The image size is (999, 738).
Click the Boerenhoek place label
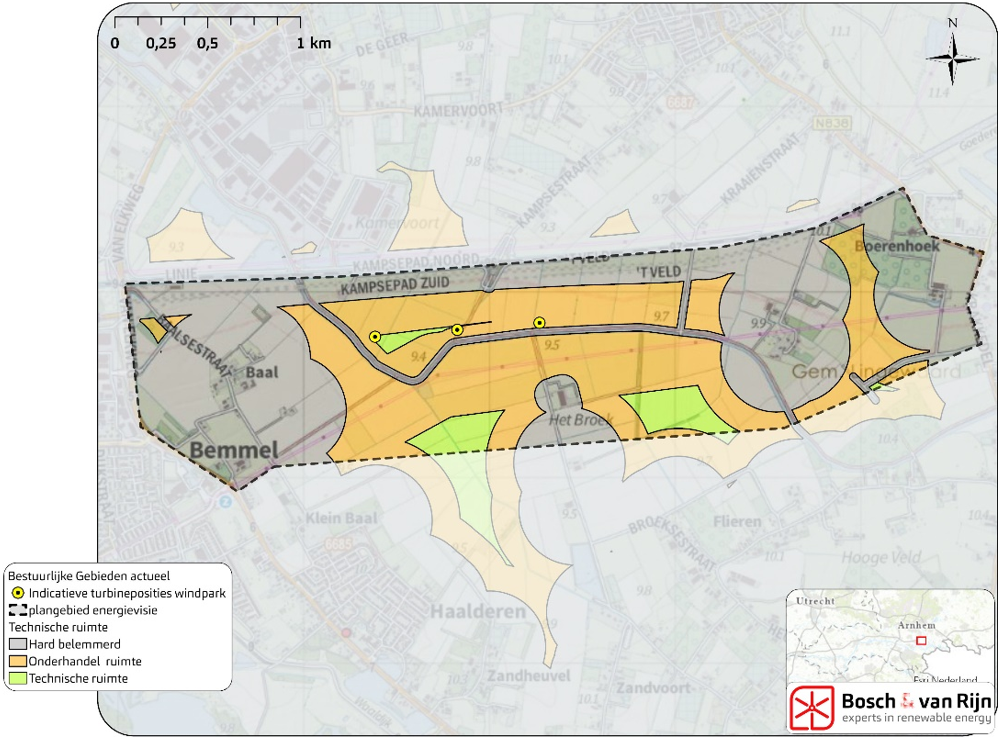point(888,243)
